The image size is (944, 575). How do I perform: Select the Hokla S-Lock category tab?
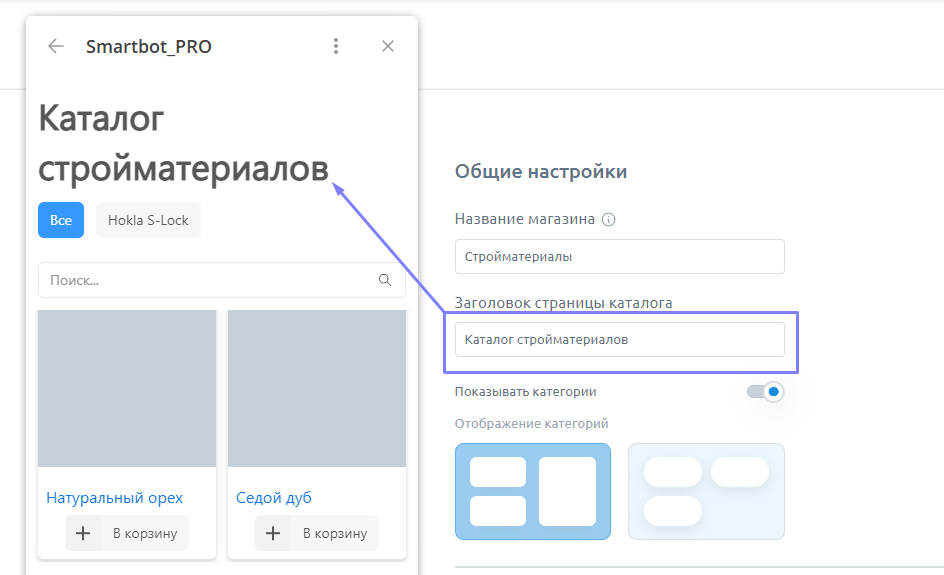tap(148, 220)
